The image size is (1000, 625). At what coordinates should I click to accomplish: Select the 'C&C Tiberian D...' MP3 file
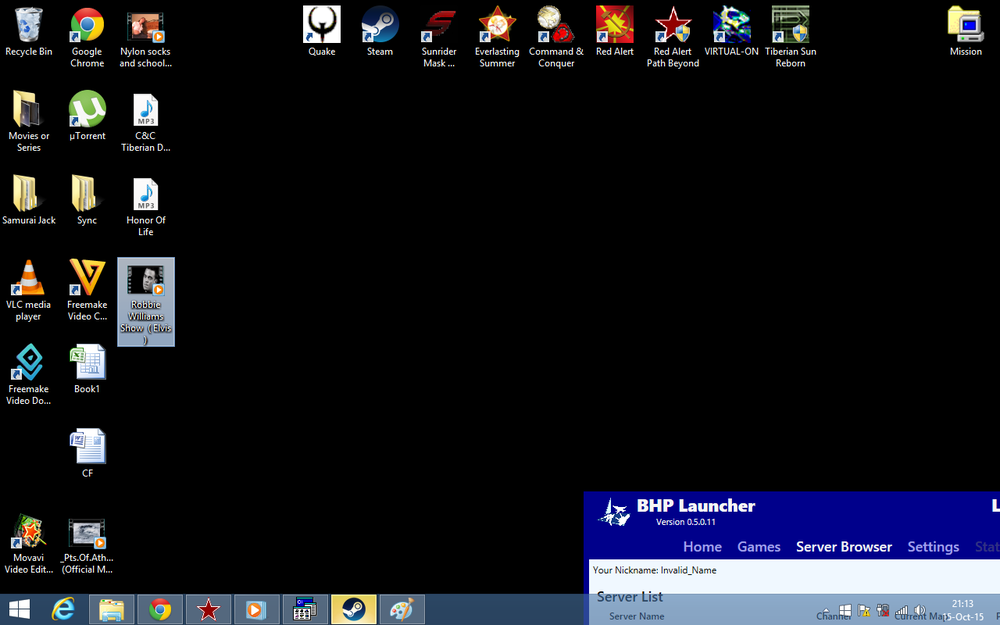point(145,122)
